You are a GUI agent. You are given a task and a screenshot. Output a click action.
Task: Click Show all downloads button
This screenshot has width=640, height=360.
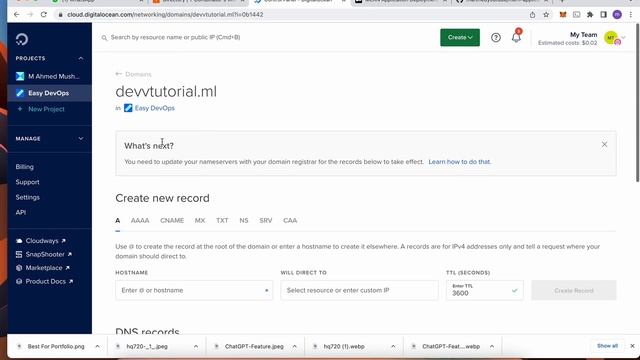coord(607,346)
